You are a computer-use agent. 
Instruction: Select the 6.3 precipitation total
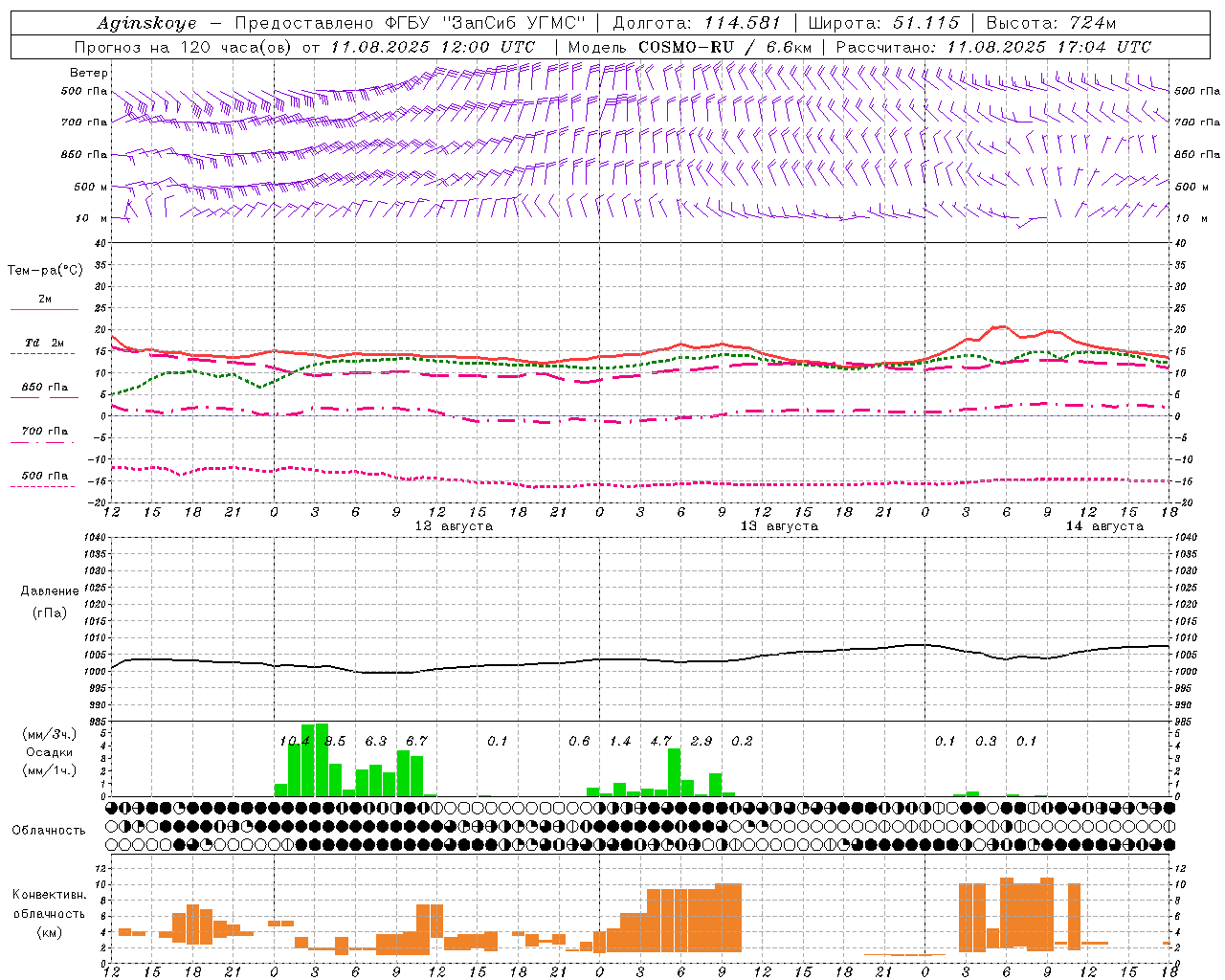(x=376, y=742)
